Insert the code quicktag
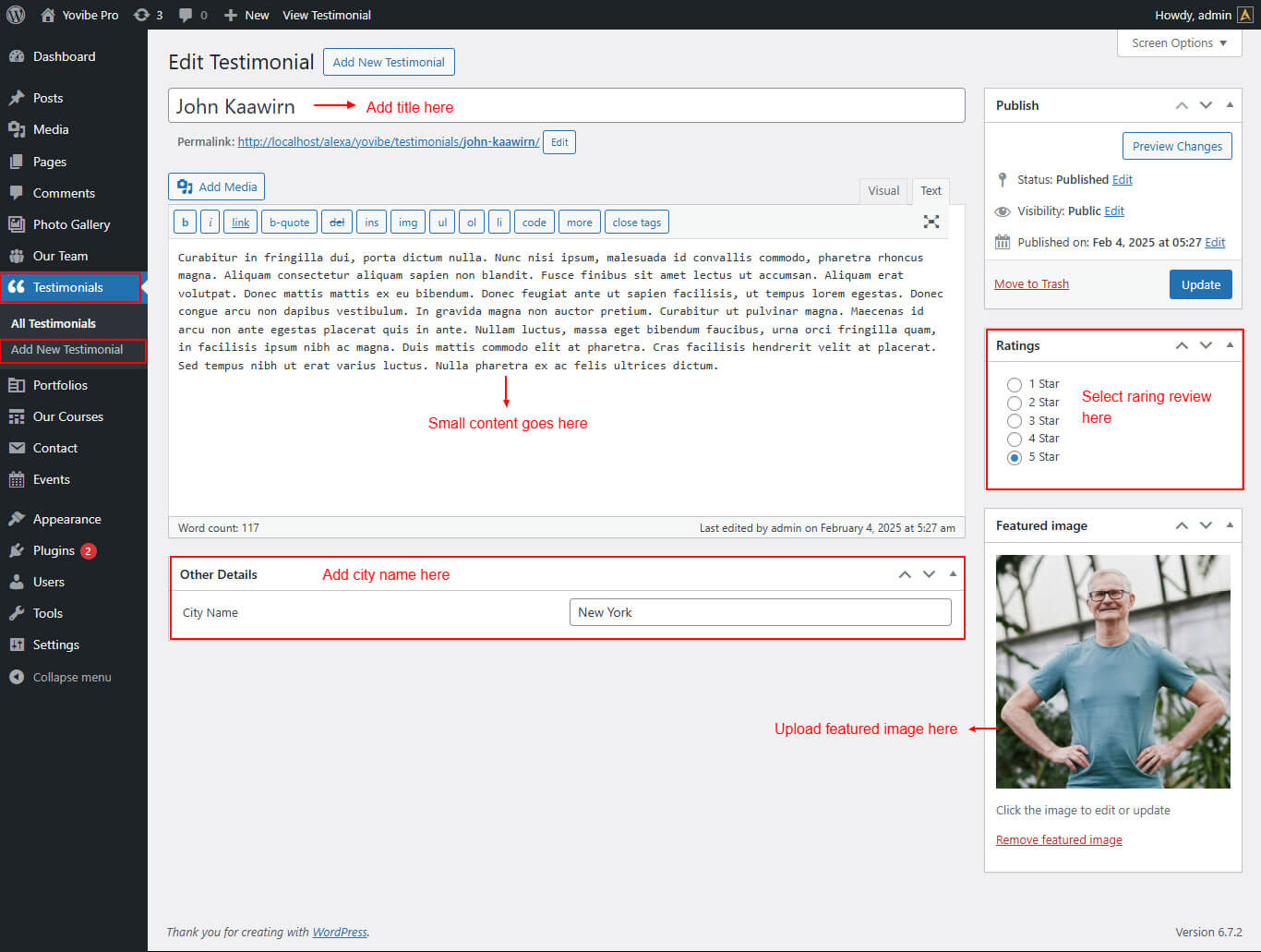 coord(534,222)
